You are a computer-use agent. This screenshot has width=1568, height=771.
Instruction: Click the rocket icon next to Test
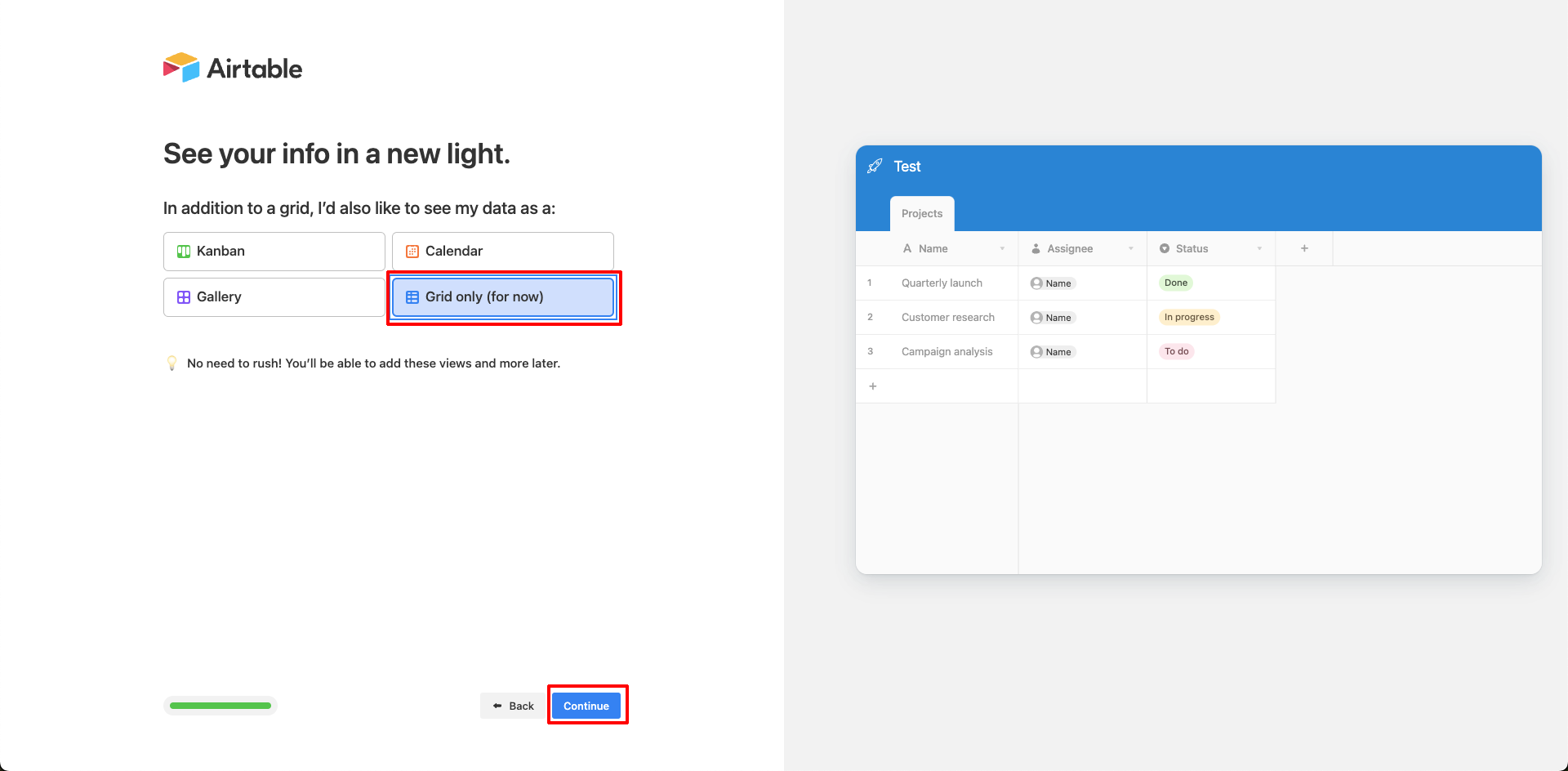(875, 166)
